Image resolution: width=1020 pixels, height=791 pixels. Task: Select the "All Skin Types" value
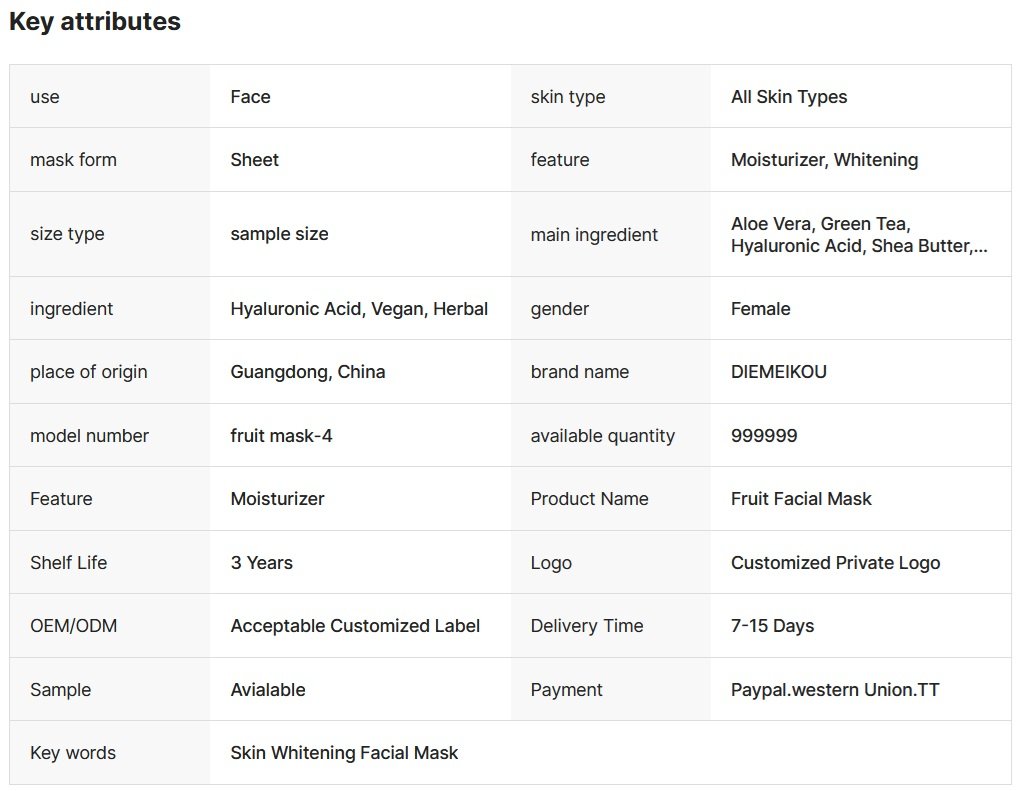click(789, 97)
